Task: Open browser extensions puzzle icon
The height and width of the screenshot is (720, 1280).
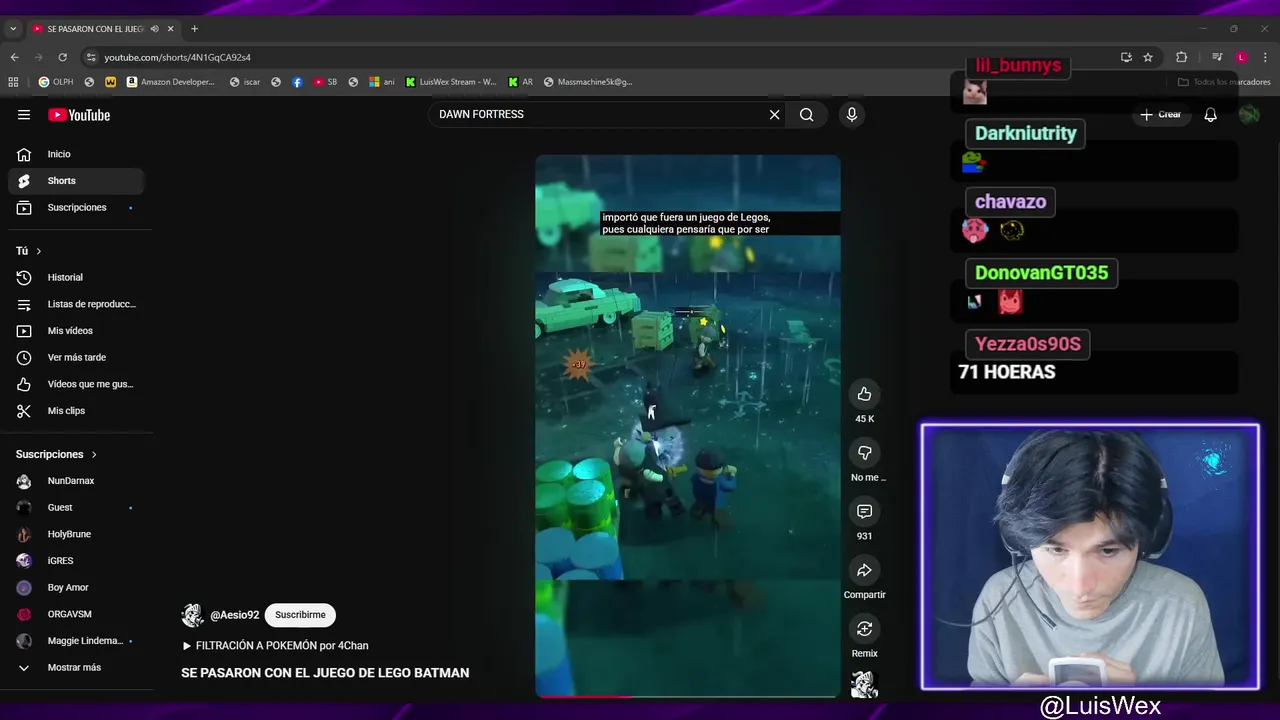Action: click(x=1181, y=57)
